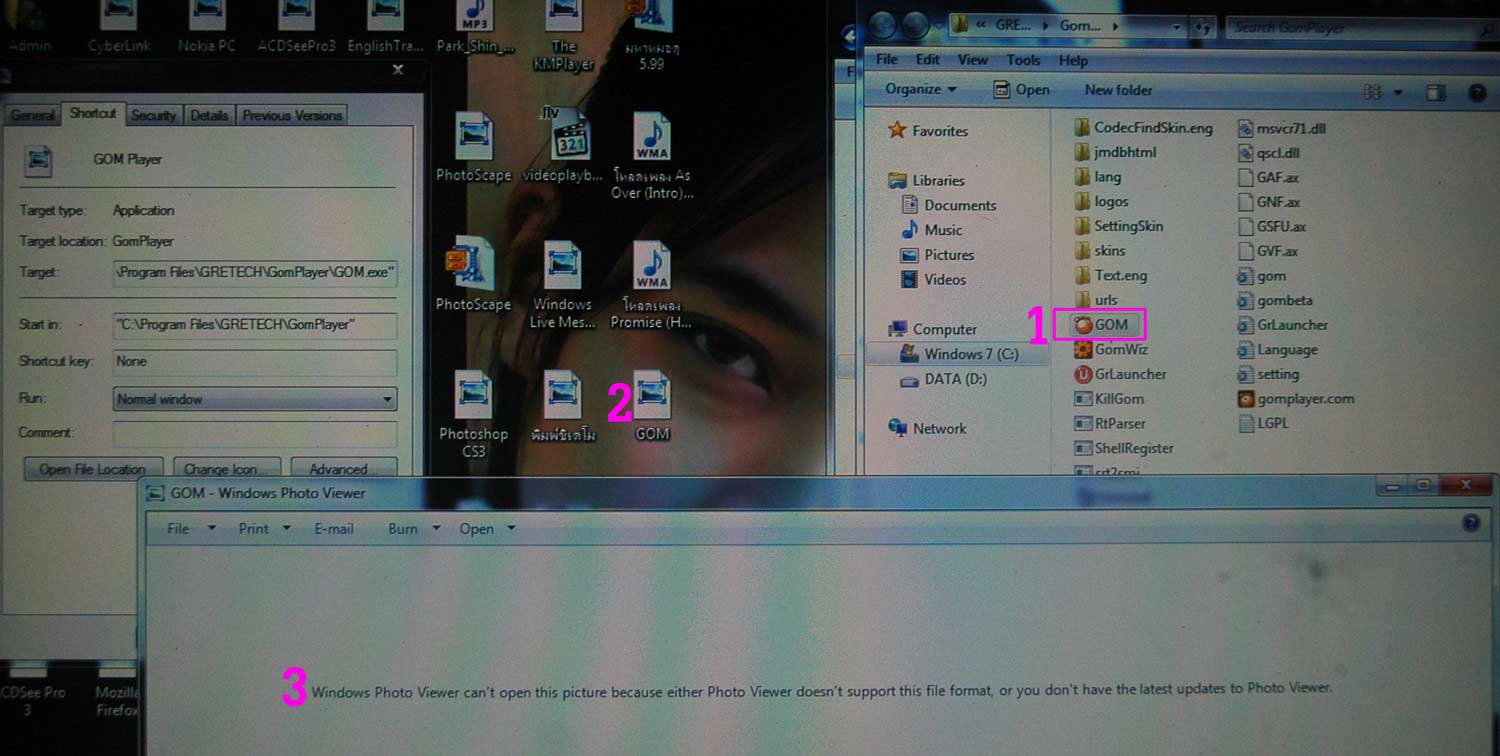This screenshot has height=756, width=1500.
Task: Click New folder in Explorer toolbar
Action: coord(1119,90)
